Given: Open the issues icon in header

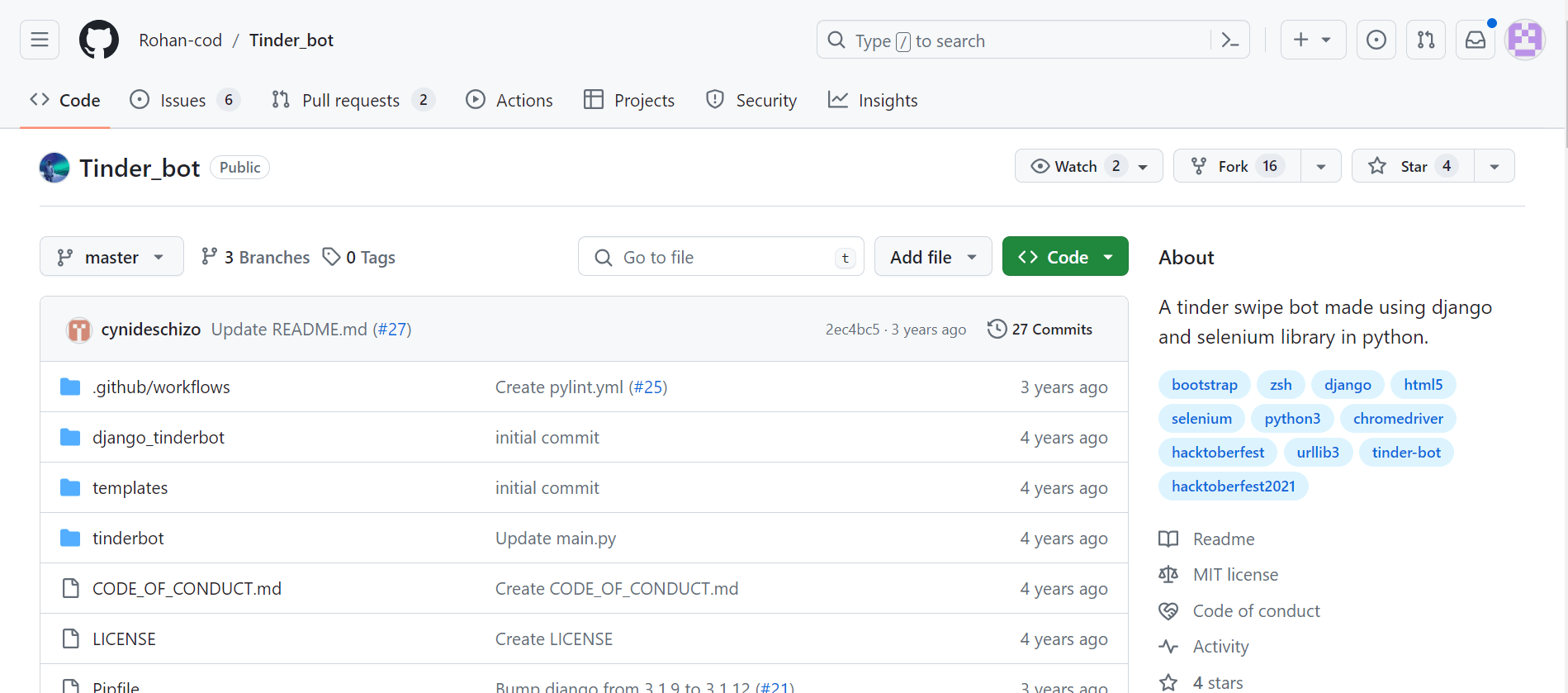Looking at the screenshot, I should click(x=1376, y=40).
